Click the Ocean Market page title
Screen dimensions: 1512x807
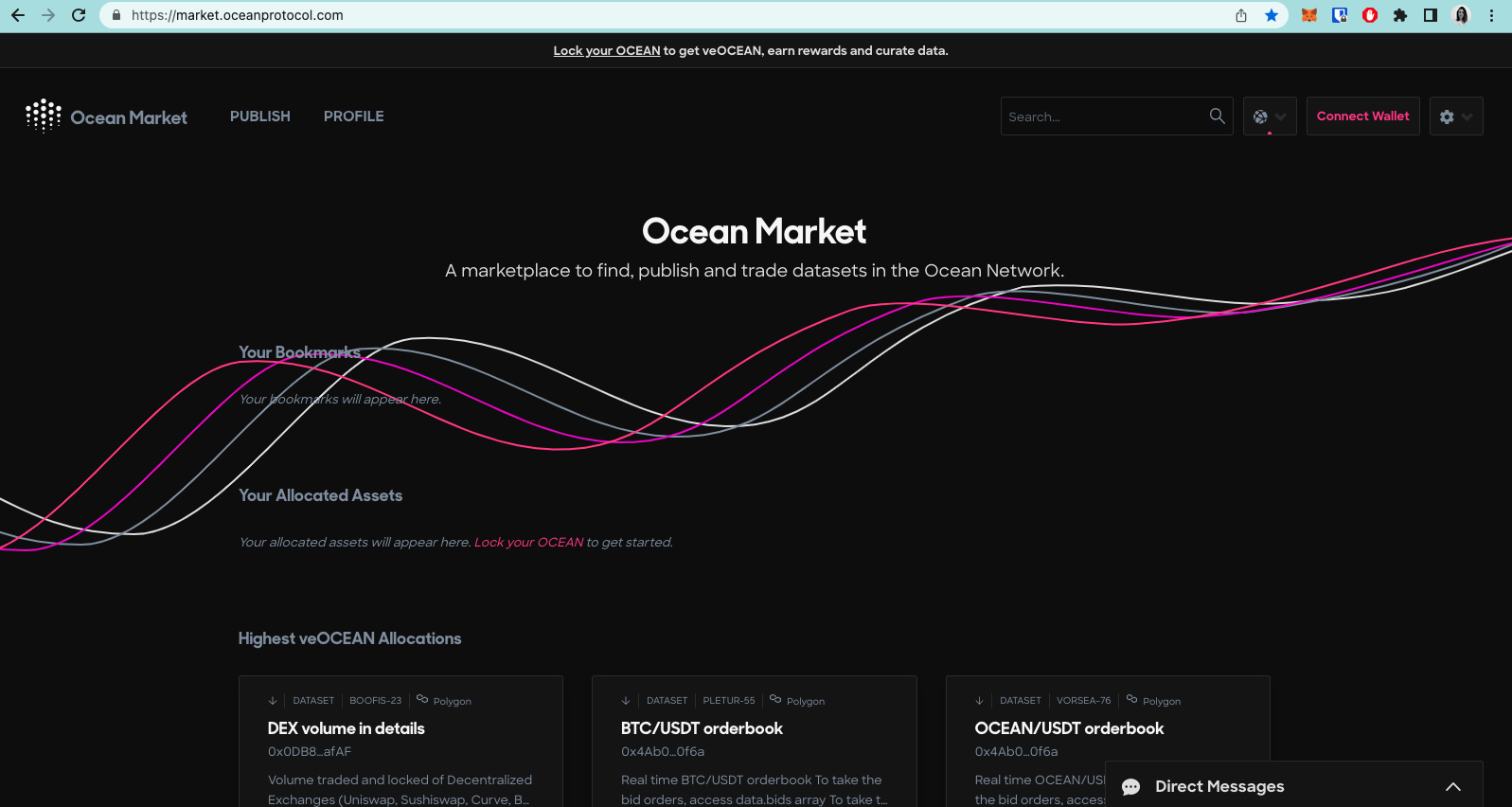click(x=755, y=231)
